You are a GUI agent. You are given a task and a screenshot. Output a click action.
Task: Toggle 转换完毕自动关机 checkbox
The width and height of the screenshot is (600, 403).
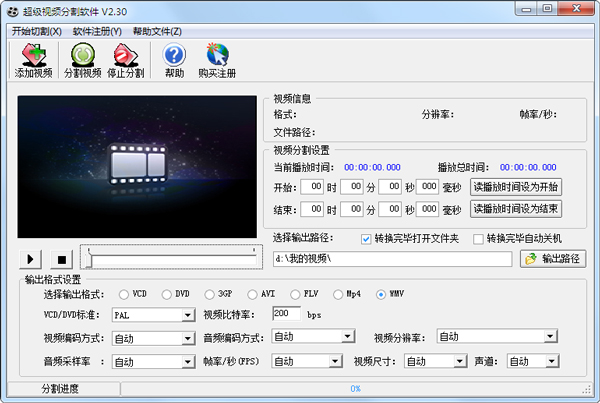(x=478, y=239)
